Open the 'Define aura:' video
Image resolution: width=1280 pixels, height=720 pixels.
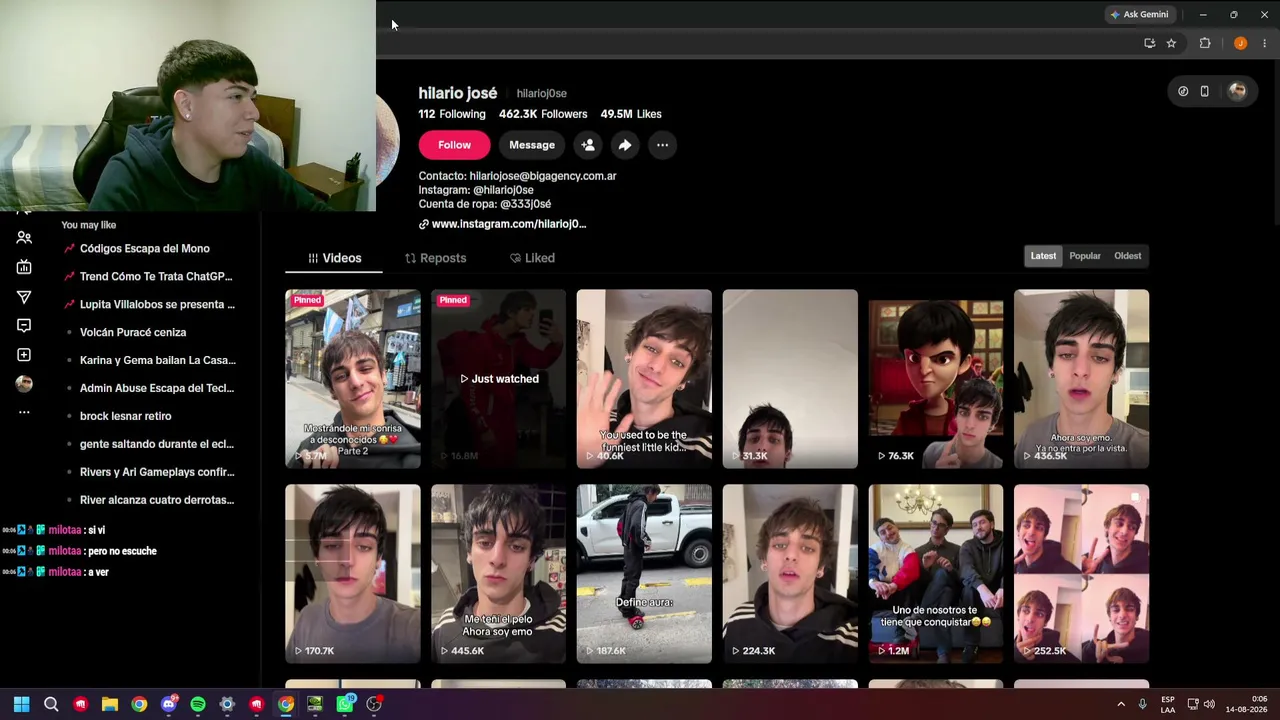pos(644,574)
